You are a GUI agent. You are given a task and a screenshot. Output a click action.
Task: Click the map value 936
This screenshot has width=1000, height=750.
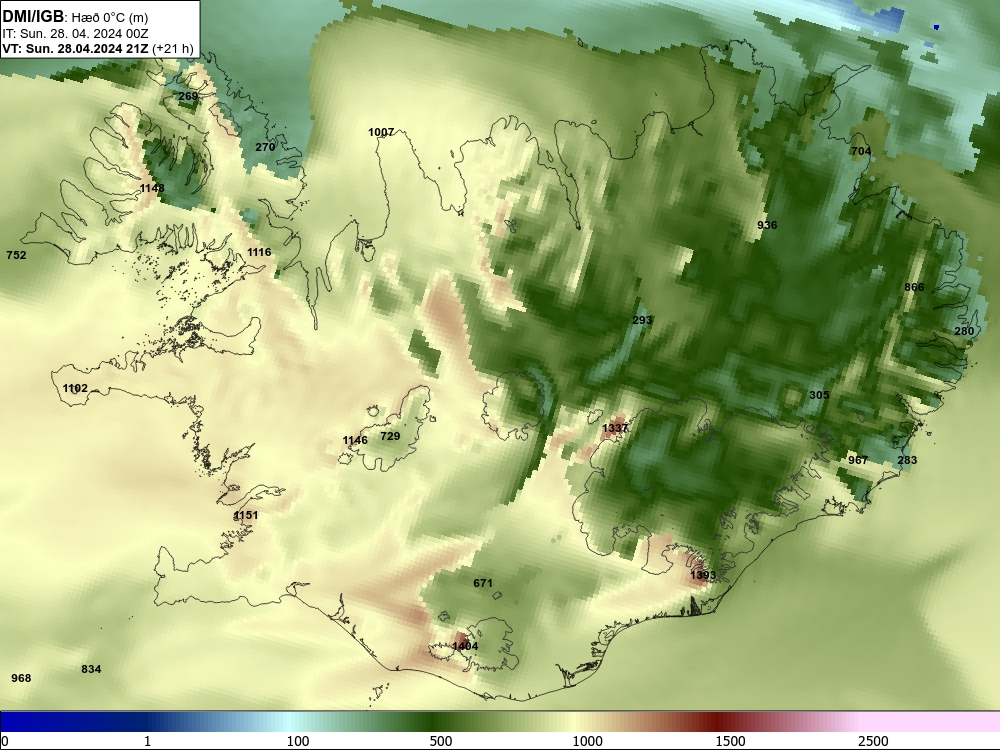(767, 224)
